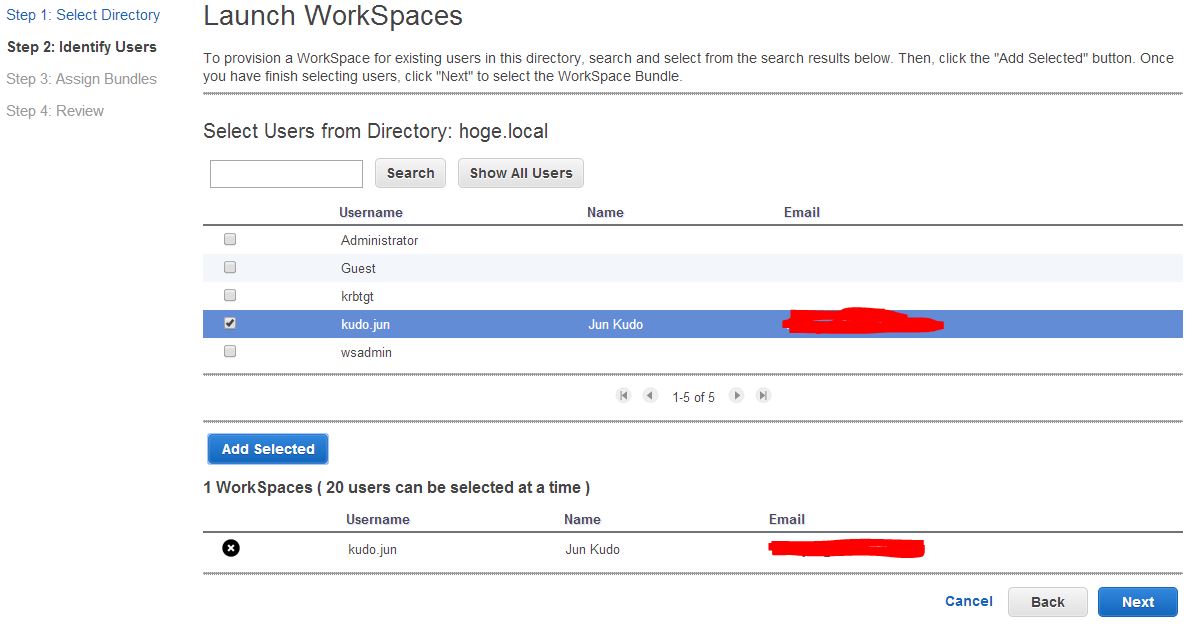Uncheck the kudo.jun selected checkbox
This screenshot has height=626, width=1198.
(x=229, y=322)
